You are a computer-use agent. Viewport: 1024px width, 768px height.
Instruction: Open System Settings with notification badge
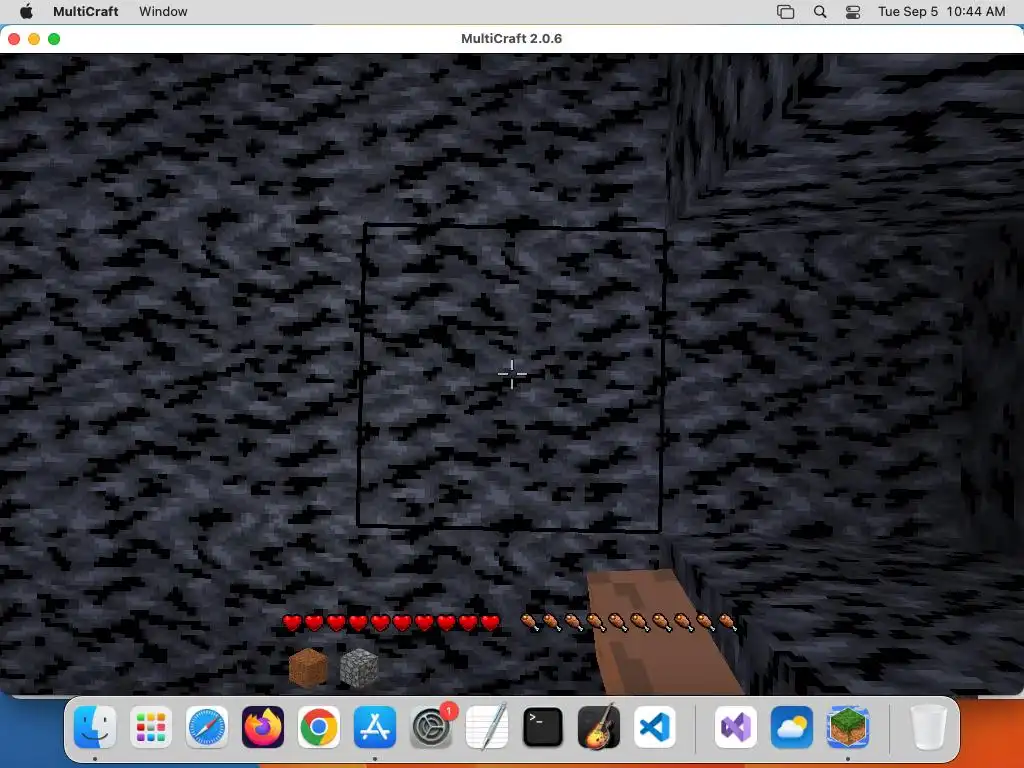431,727
